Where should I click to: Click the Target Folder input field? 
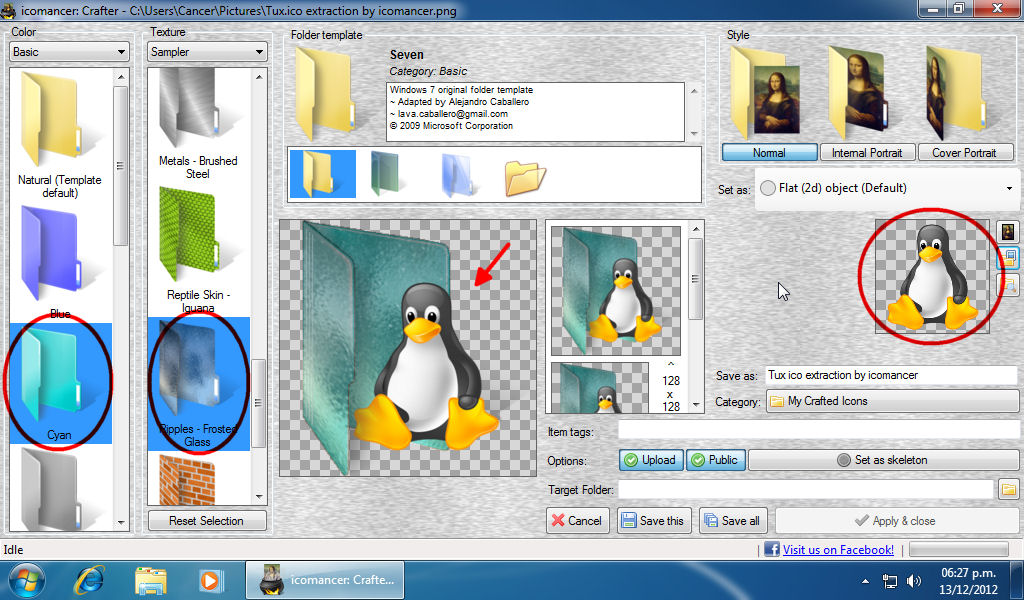coord(806,489)
